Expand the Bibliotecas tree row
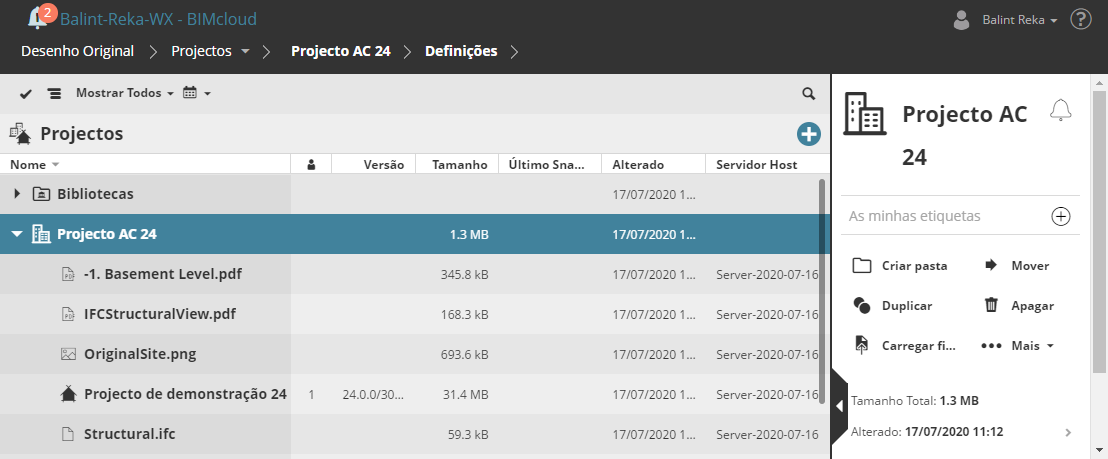1108x459 pixels. pos(18,193)
